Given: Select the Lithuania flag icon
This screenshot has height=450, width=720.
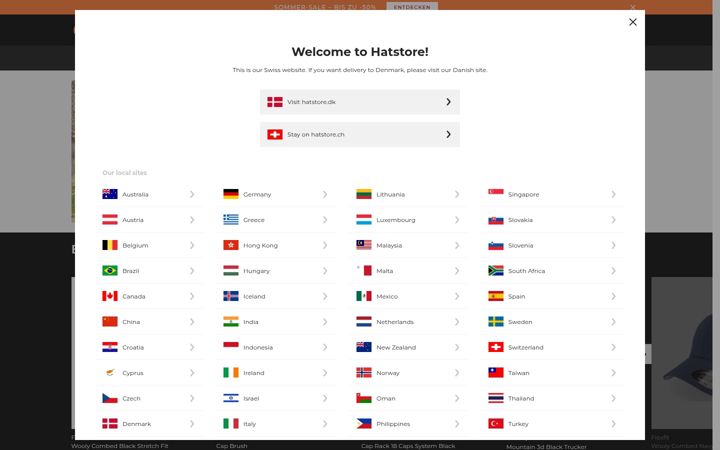Looking at the screenshot, I should coord(364,194).
